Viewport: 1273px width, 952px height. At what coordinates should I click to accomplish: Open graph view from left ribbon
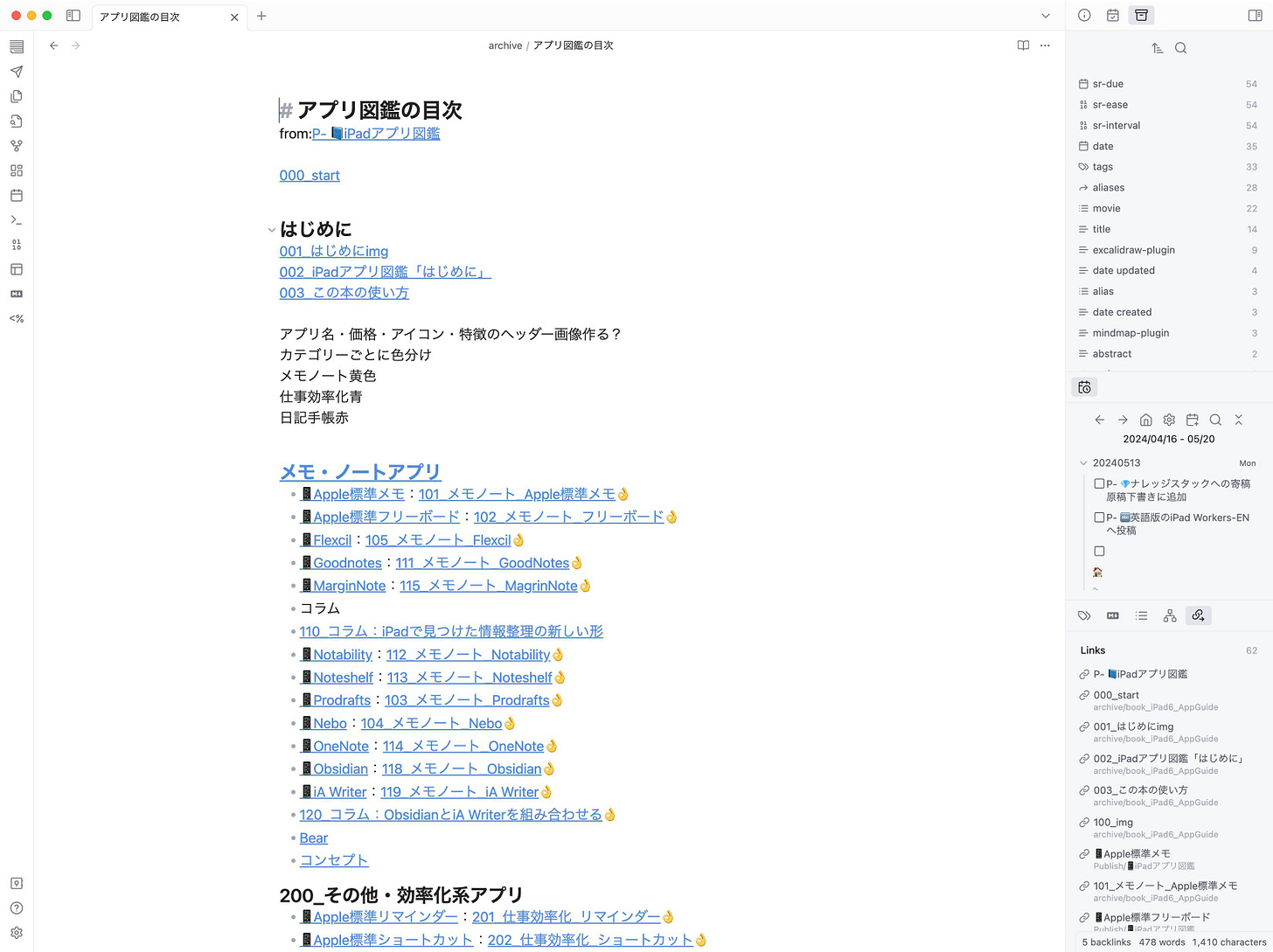[x=17, y=146]
